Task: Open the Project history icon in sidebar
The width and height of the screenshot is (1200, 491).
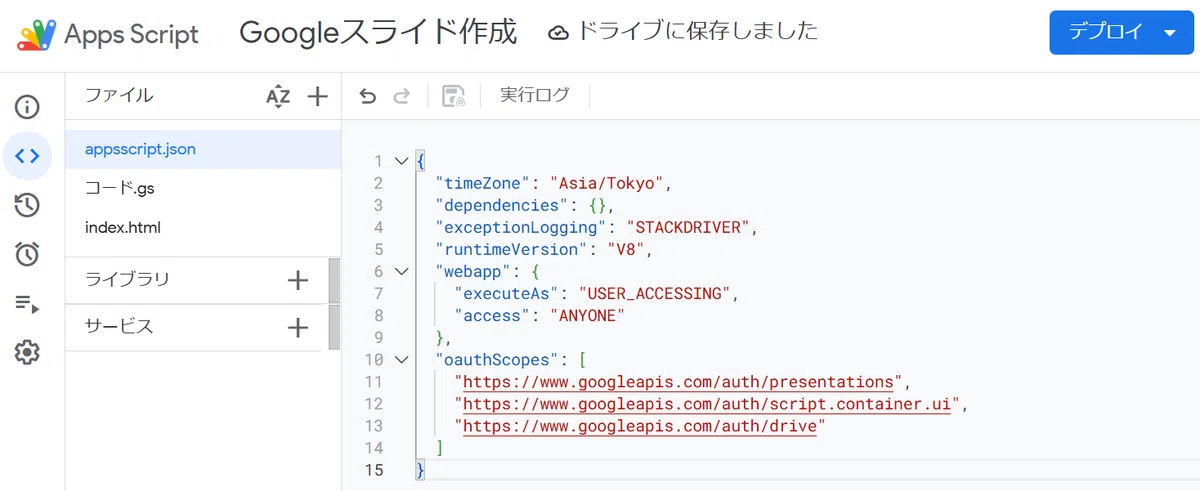Action: pos(27,205)
